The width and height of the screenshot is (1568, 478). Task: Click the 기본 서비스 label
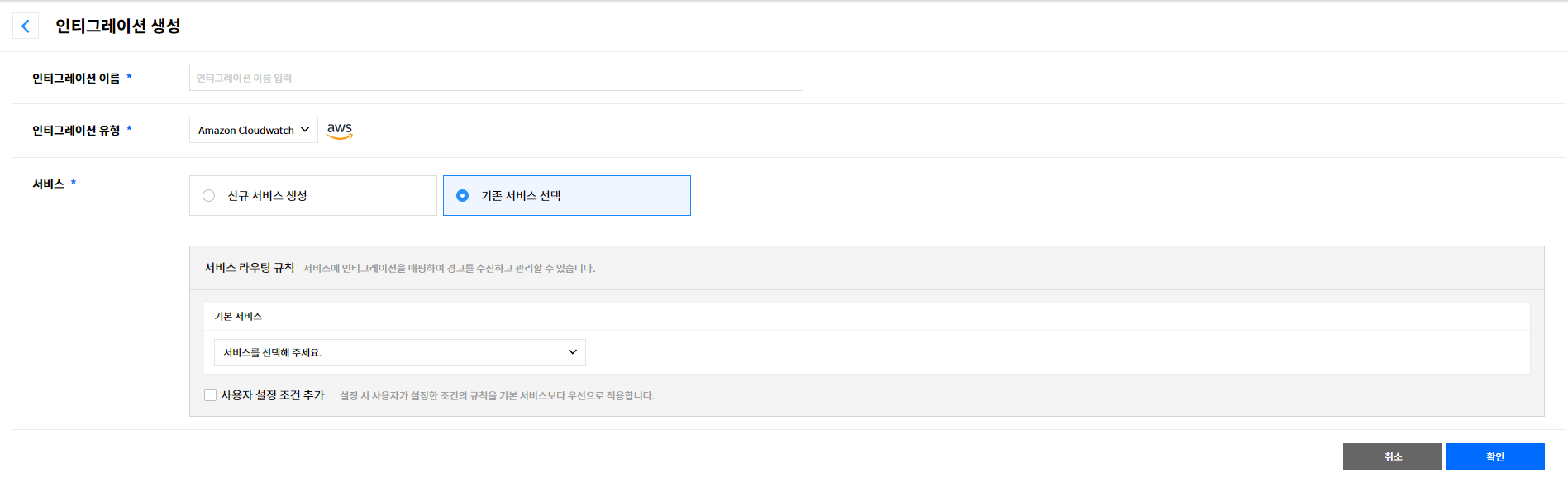pos(238,317)
